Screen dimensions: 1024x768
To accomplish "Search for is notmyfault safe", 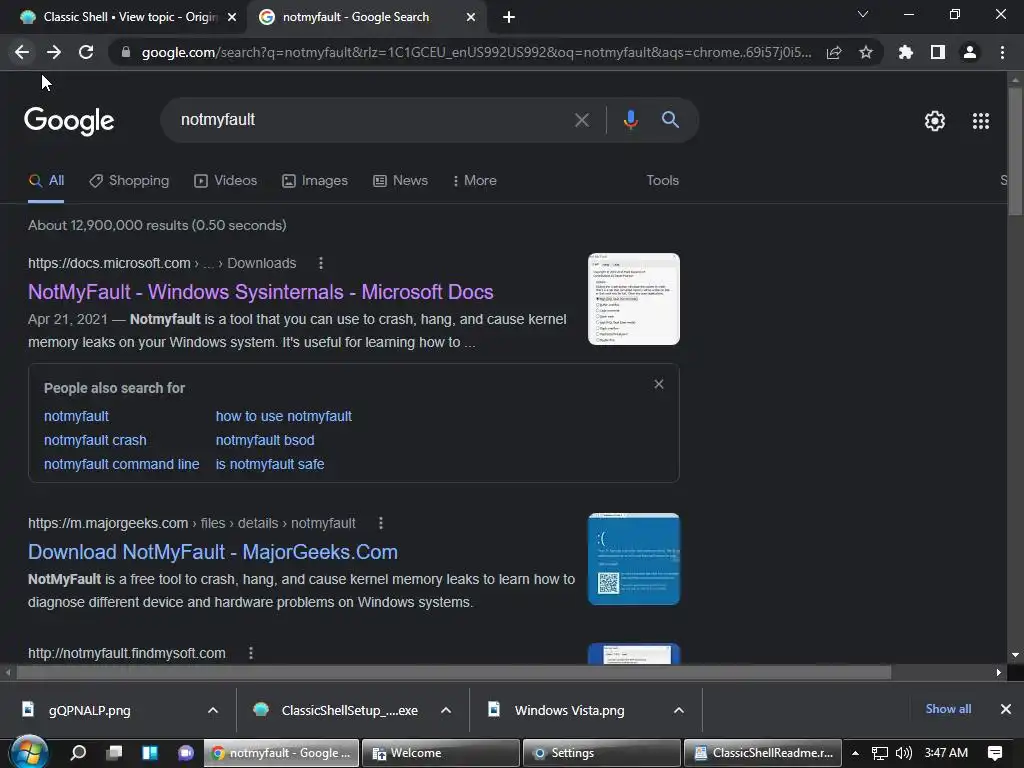I will 270,464.
